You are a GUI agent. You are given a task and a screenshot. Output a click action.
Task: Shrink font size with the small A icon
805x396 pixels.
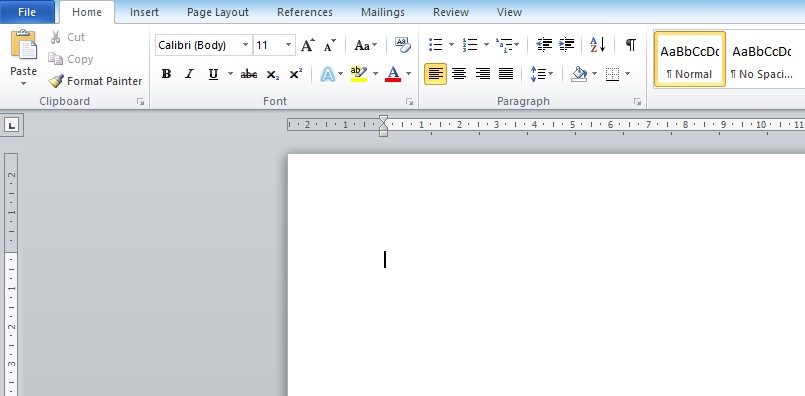point(330,45)
